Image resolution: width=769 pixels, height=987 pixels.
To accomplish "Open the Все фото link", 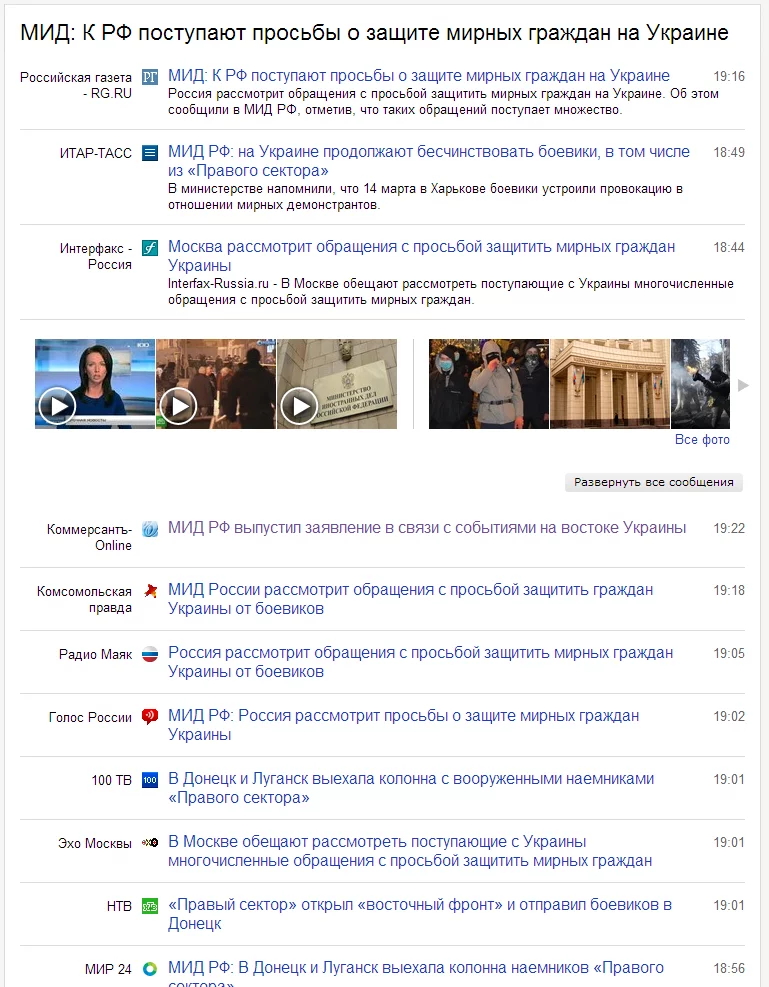I will [x=702, y=440].
